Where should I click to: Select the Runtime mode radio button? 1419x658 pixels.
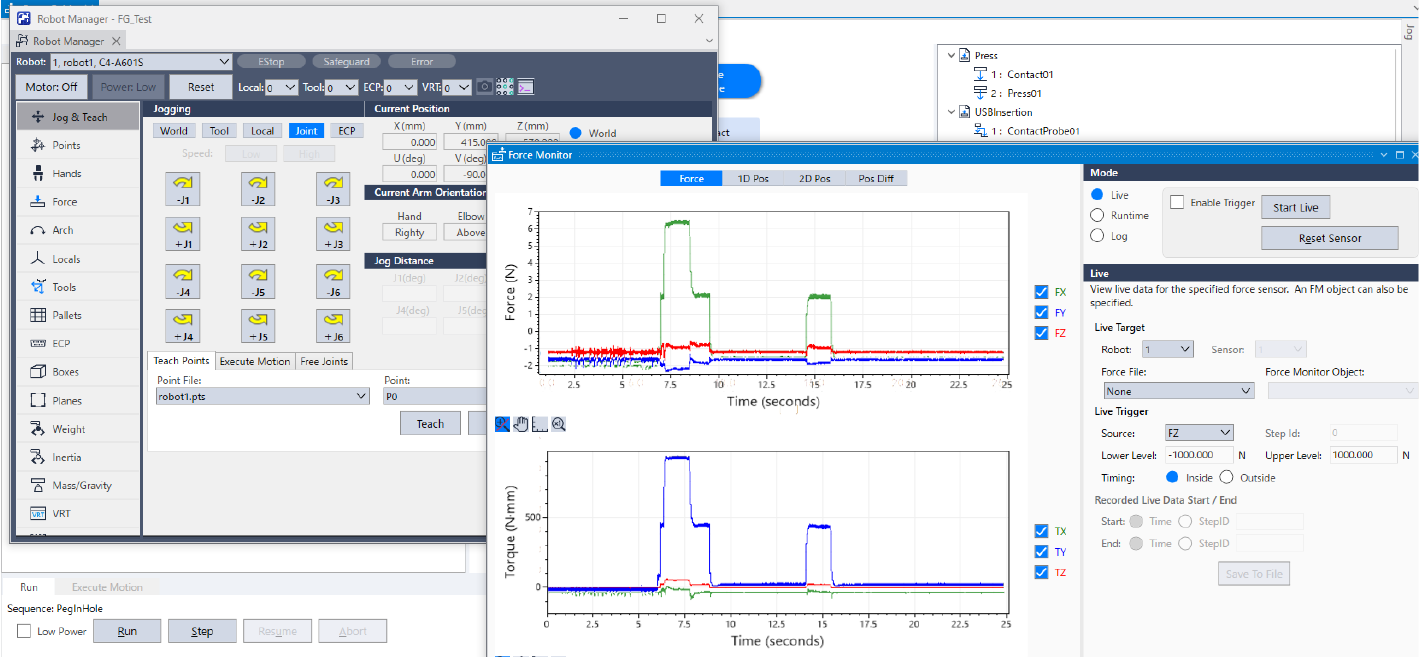(1098, 215)
